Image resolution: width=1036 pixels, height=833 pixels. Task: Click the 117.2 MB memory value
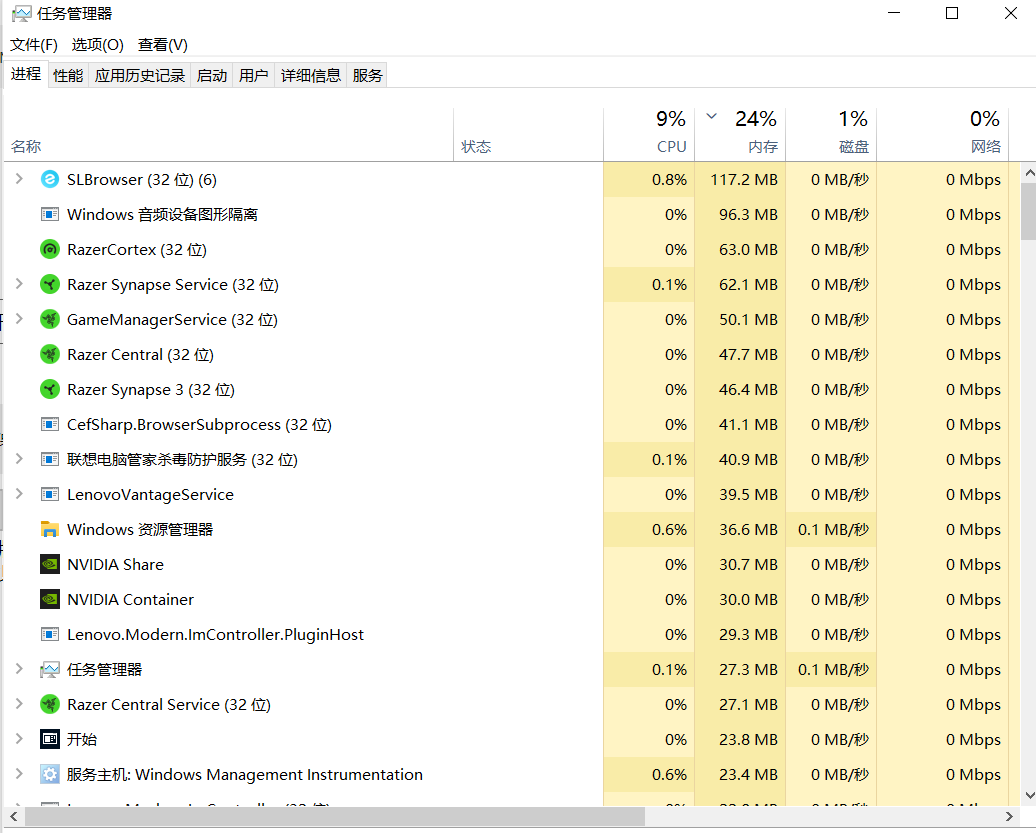tap(744, 180)
